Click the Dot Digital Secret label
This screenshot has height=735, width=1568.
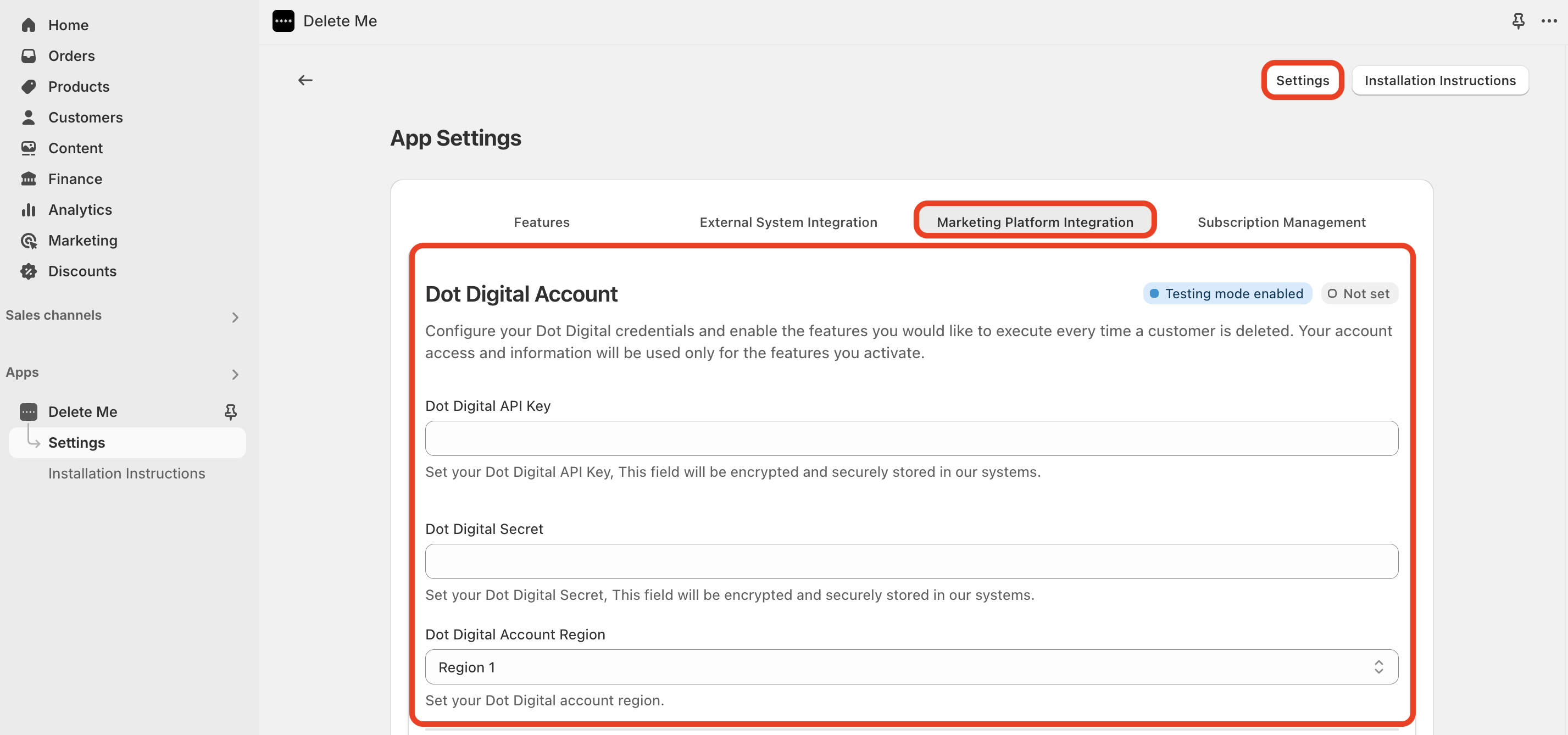tap(484, 529)
